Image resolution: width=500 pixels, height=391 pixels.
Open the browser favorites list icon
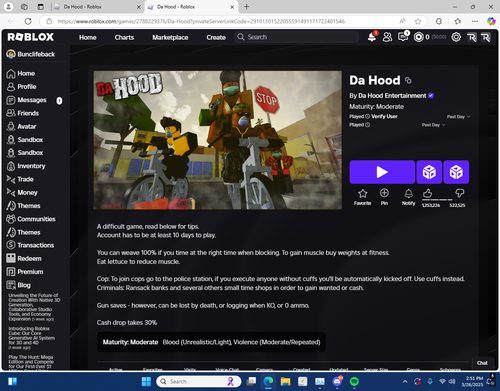pos(458,21)
